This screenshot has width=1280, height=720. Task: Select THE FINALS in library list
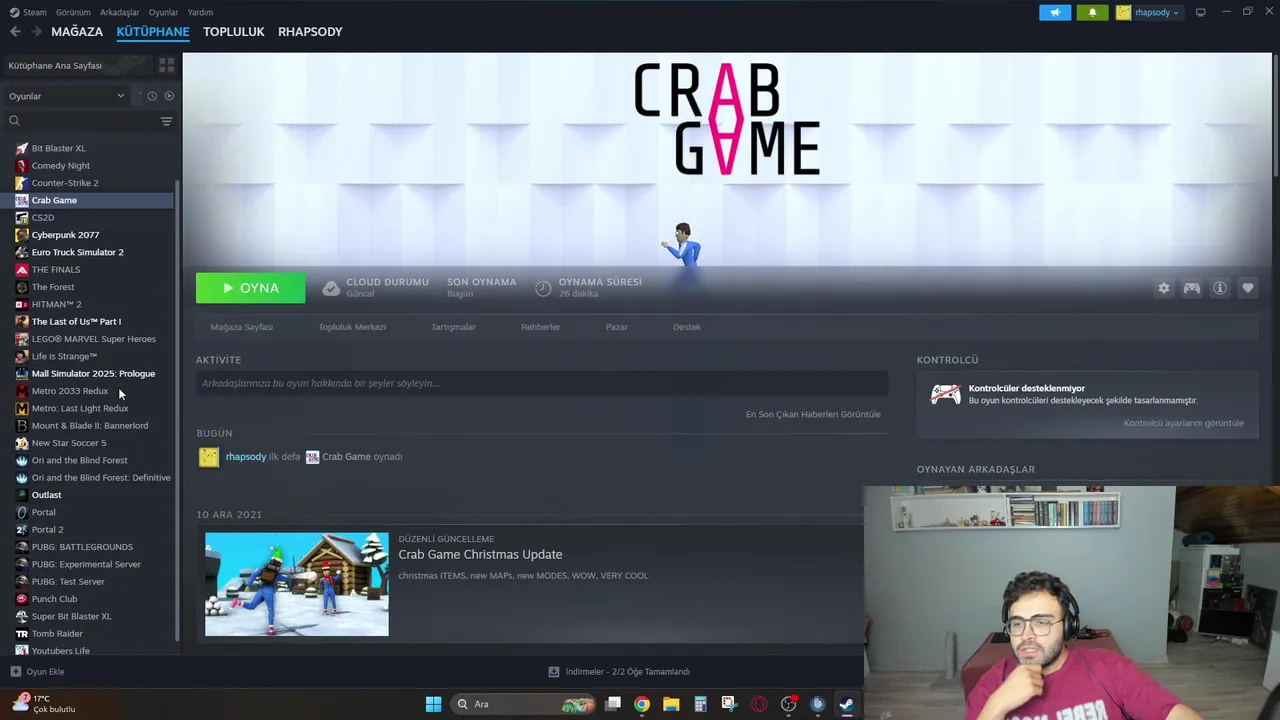pos(56,270)
